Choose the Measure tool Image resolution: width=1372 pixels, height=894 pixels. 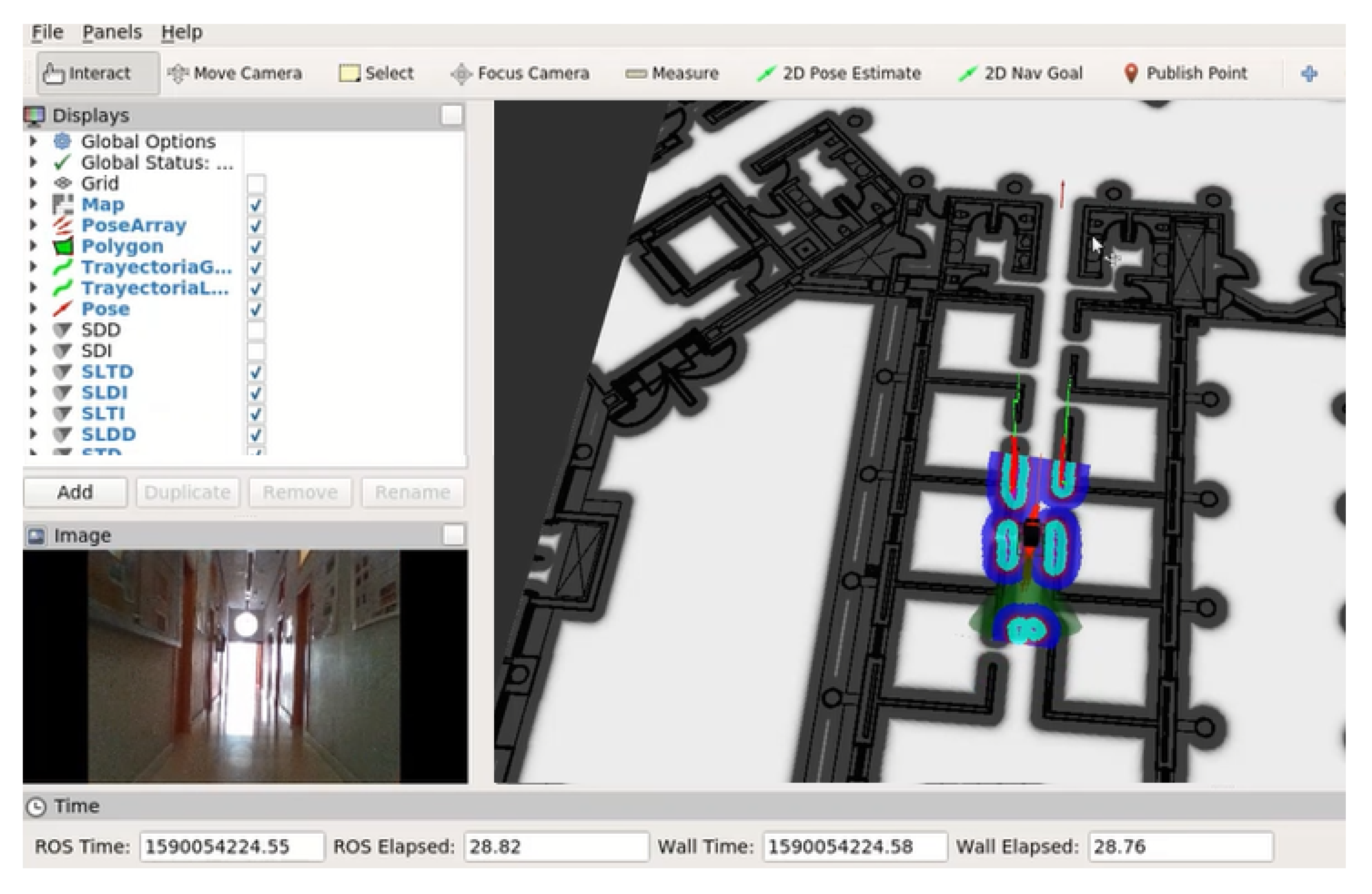(x=672, y=73)
